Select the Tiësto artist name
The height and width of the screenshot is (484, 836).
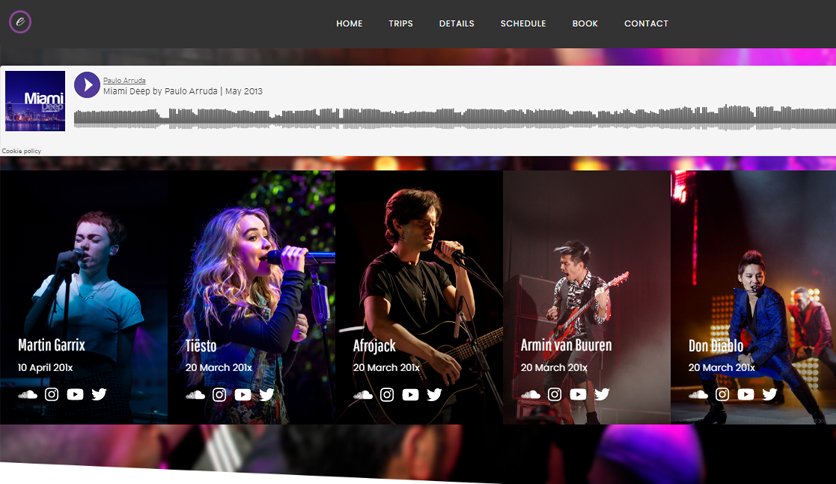201,345
